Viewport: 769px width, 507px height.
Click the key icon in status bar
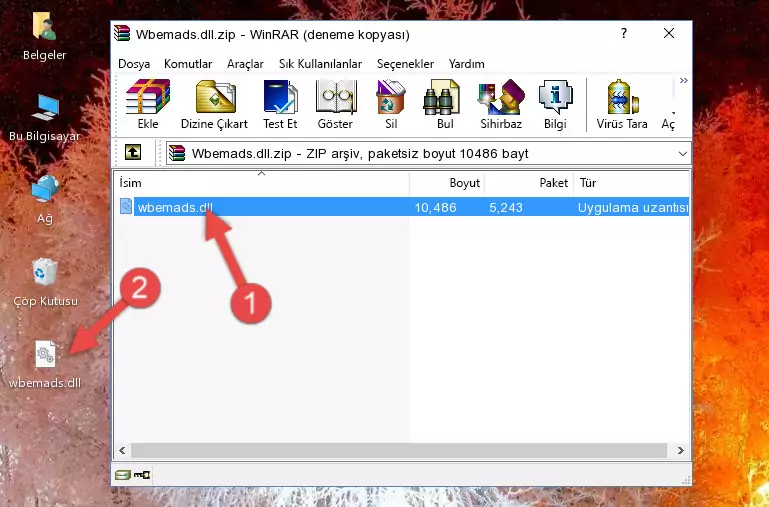point(142,475)
